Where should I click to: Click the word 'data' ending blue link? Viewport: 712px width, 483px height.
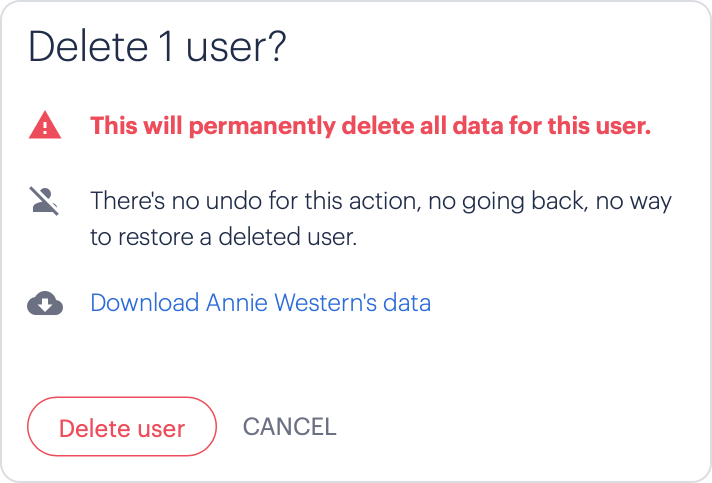[407, 303]
